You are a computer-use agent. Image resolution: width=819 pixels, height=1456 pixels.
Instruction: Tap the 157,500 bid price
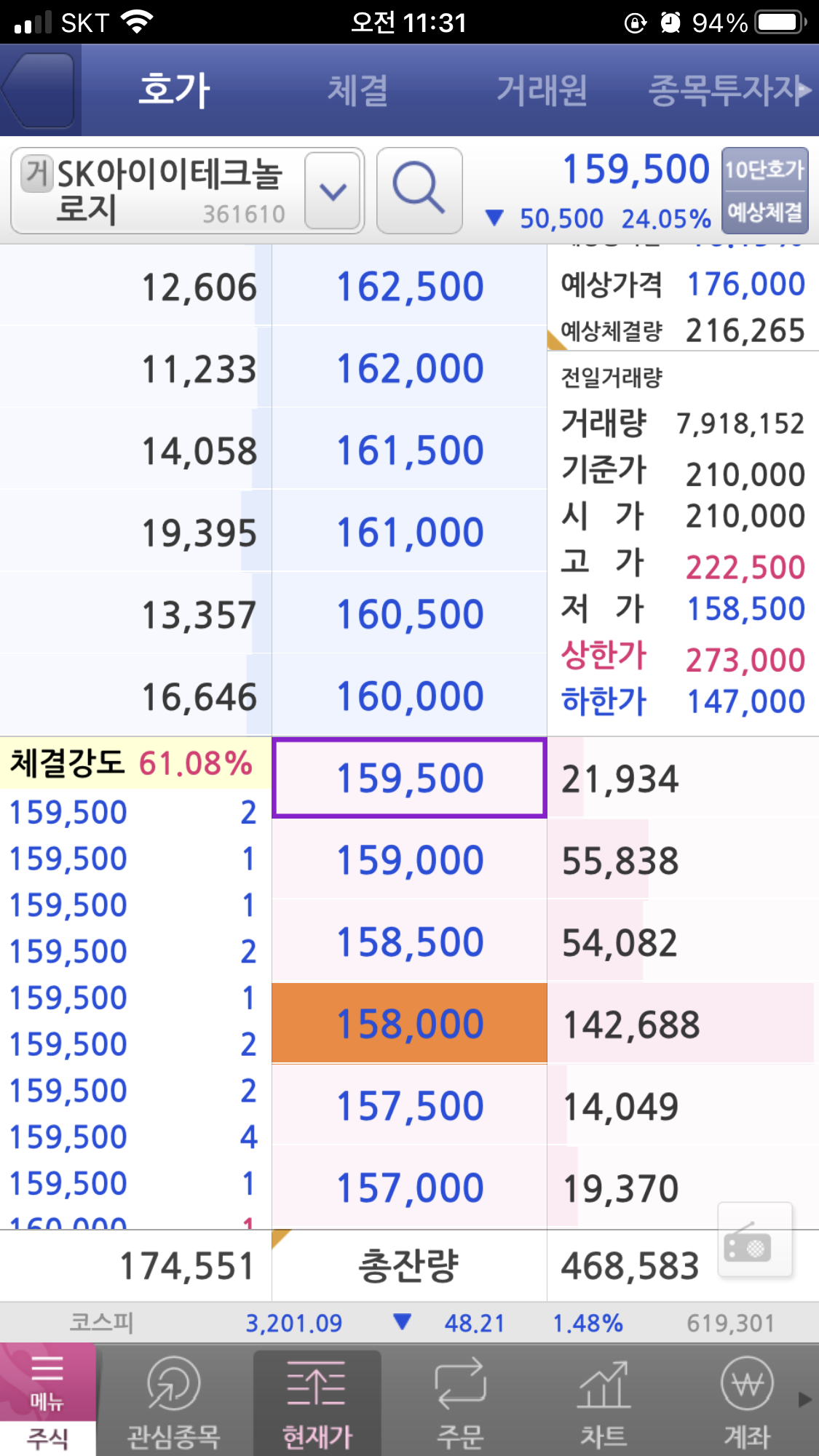(409, 1106)
